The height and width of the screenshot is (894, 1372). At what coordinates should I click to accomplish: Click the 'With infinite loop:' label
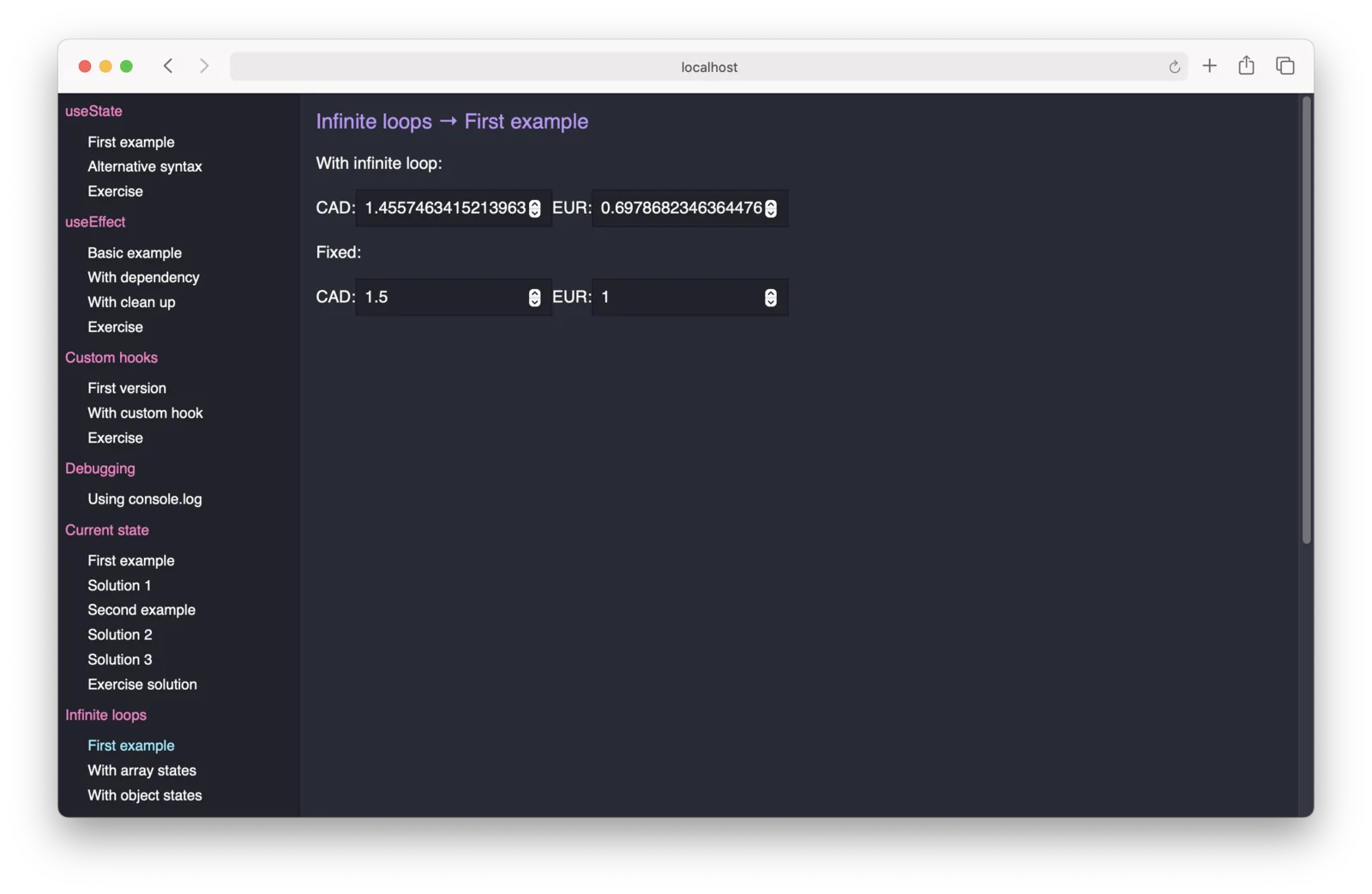(x=379, y=163)
